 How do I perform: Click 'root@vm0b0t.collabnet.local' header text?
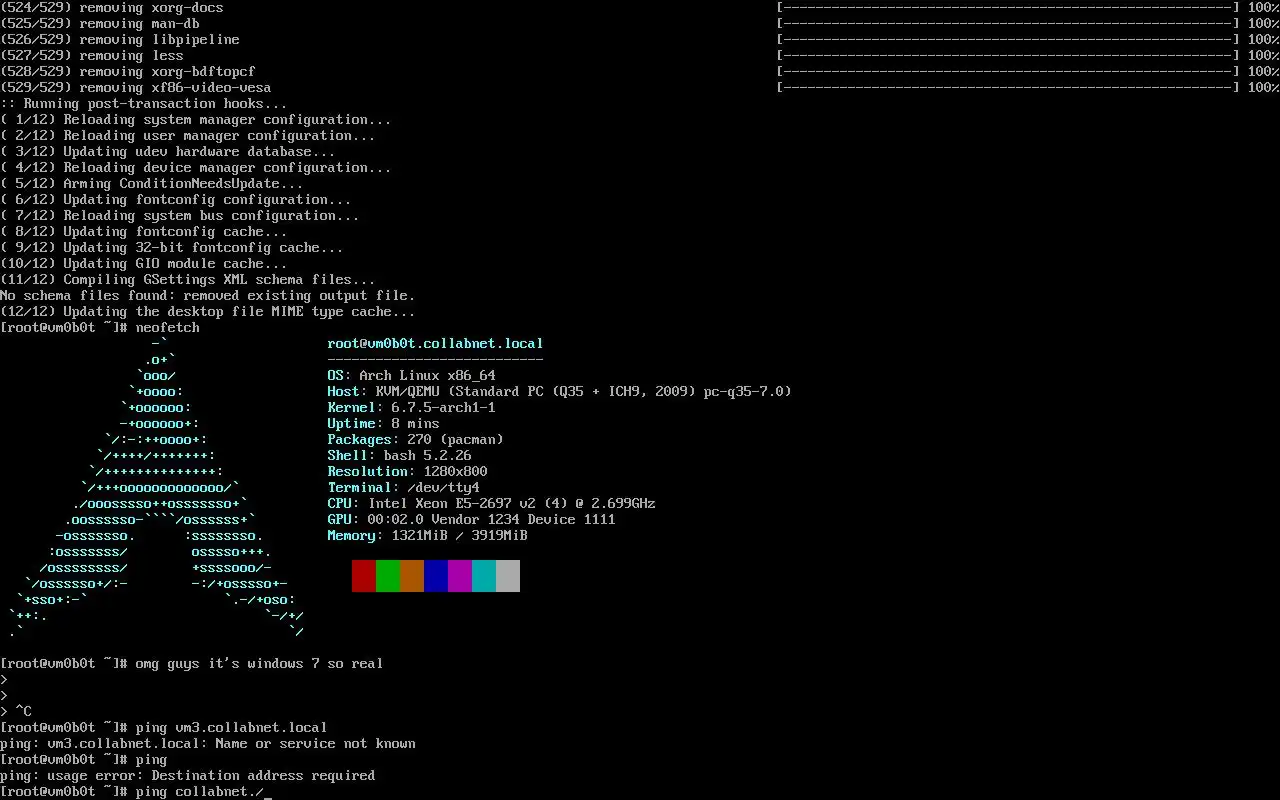tap(436, 344)
